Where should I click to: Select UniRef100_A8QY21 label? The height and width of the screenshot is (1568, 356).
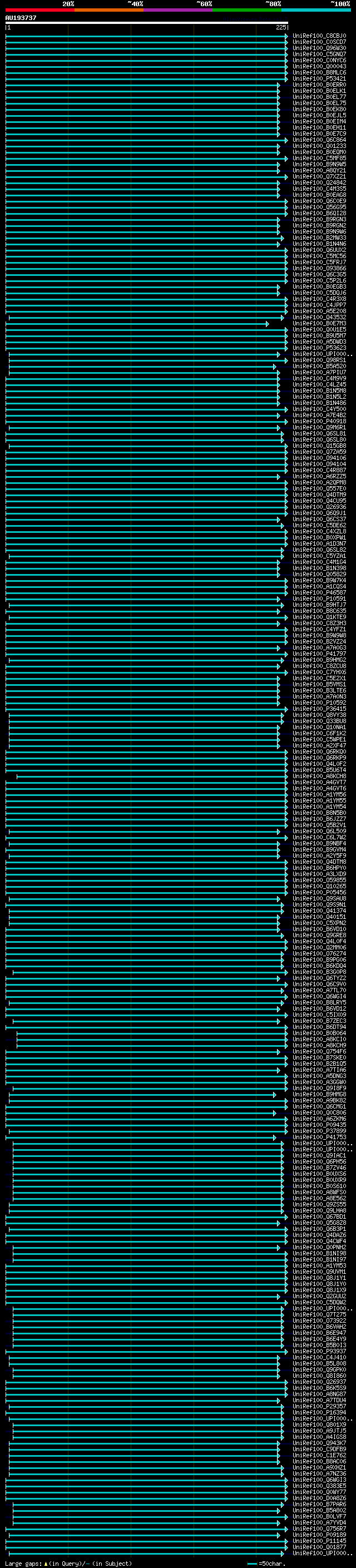319,170
